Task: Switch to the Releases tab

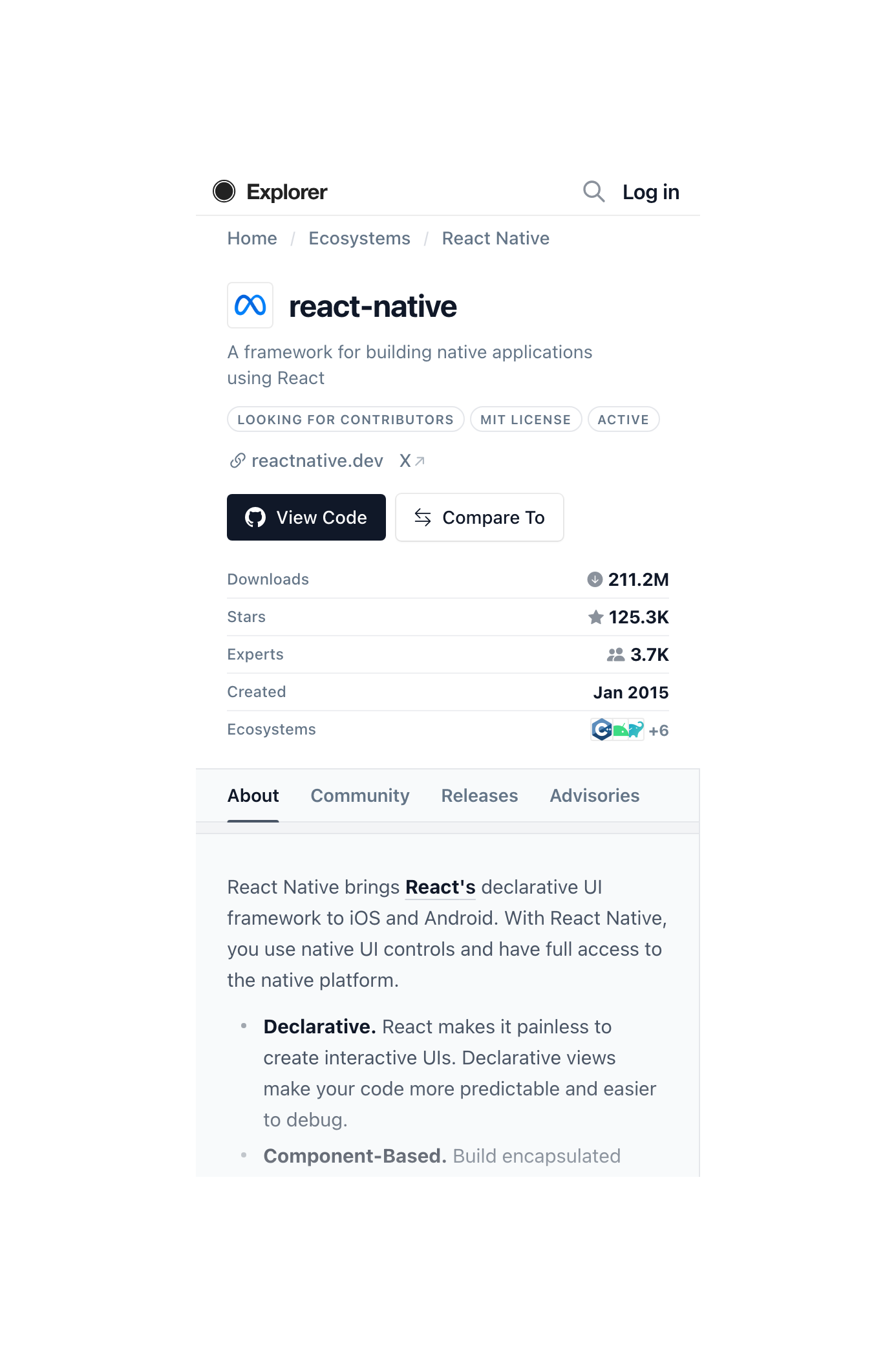Action: pos(480,796)
